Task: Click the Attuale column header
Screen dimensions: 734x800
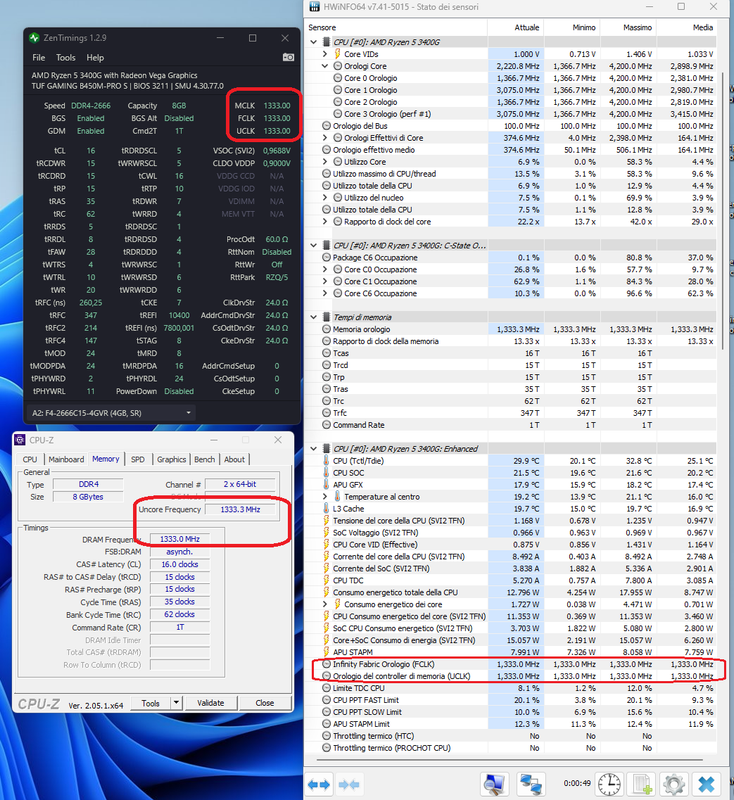Action: click(x=516, y=27)
